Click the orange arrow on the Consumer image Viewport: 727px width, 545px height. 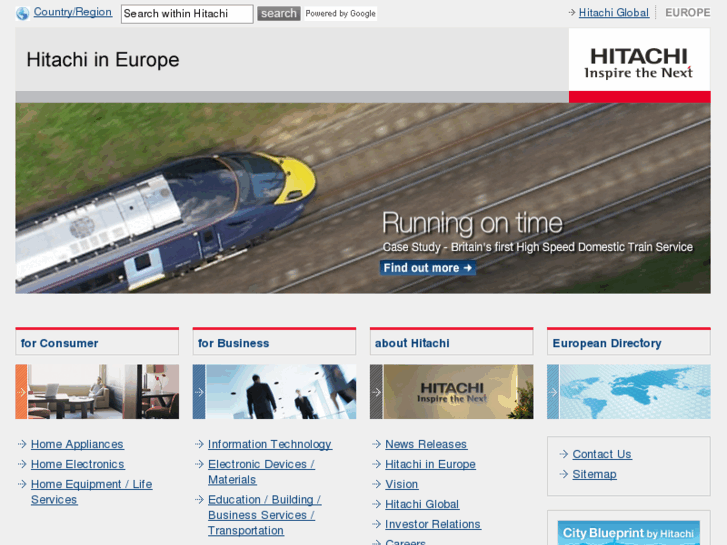(x=21, y=392)
